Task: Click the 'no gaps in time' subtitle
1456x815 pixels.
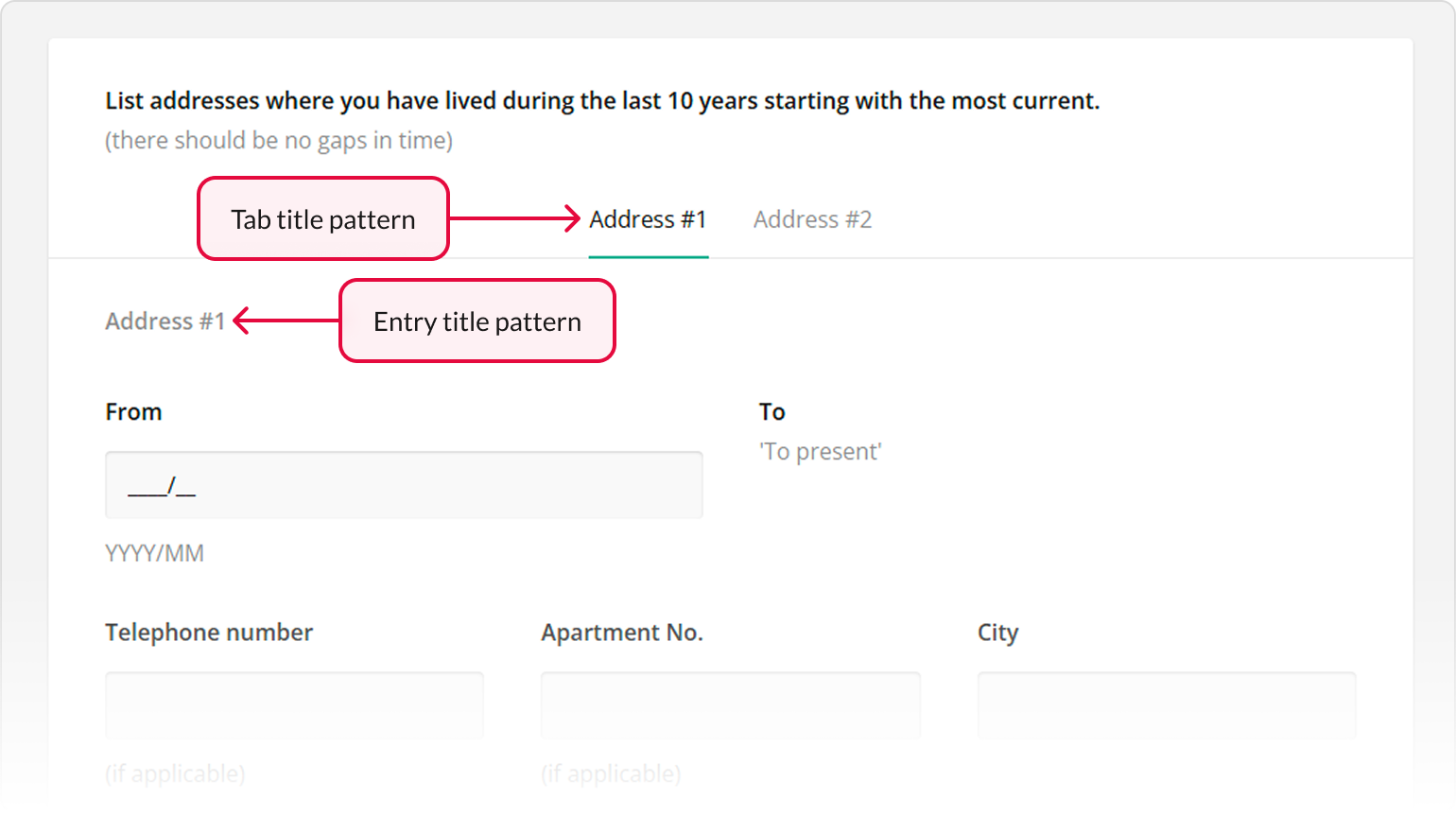Action: pyautogui.click(x=279, y=139)
